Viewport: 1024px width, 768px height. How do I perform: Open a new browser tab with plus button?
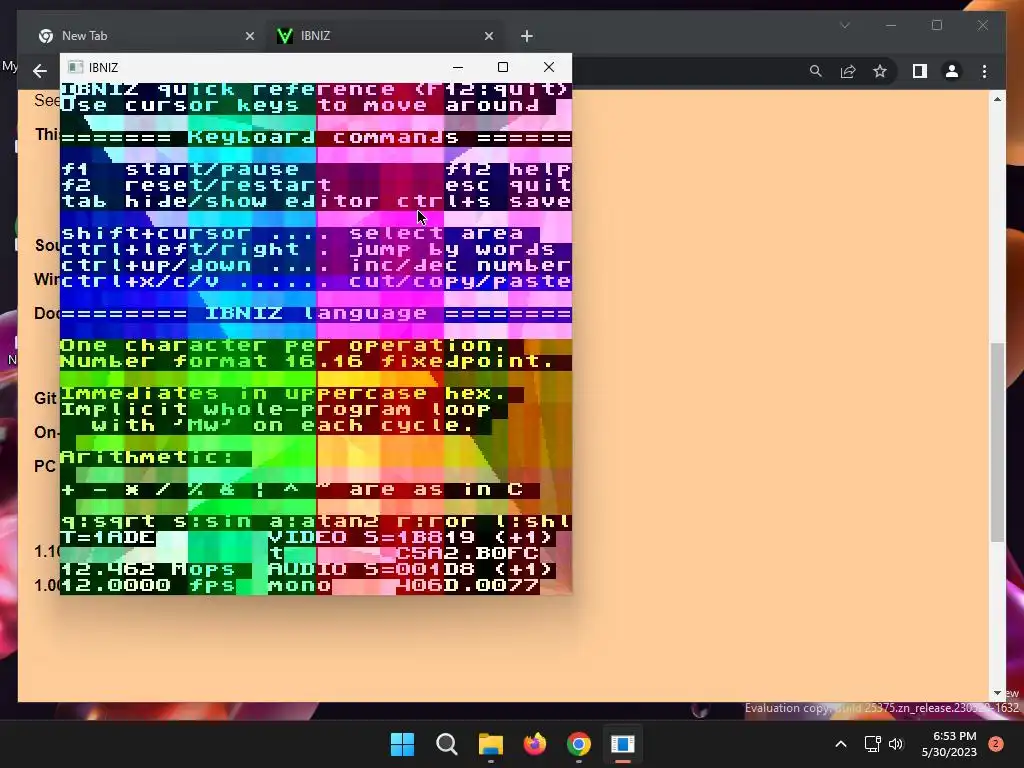(x=526, y=37)
